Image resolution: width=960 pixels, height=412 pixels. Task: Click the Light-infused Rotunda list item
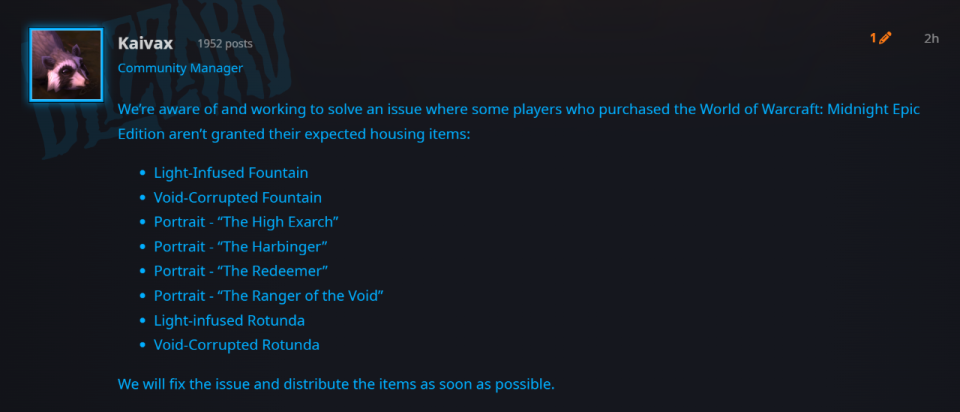[229, 320]
